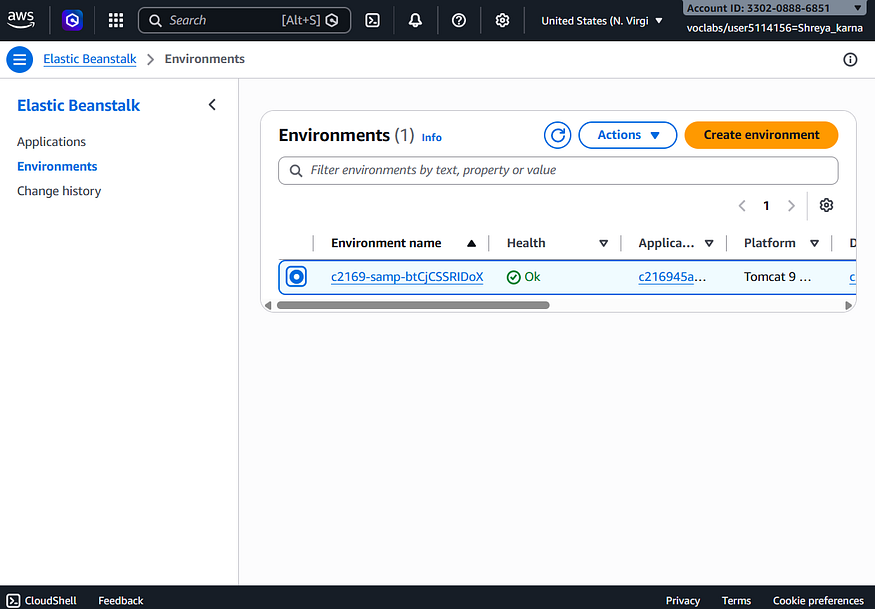Image resolution: width=875 pixels, height=609 pixels.
Task: Click the Ok health status
Action: point(523,277)
